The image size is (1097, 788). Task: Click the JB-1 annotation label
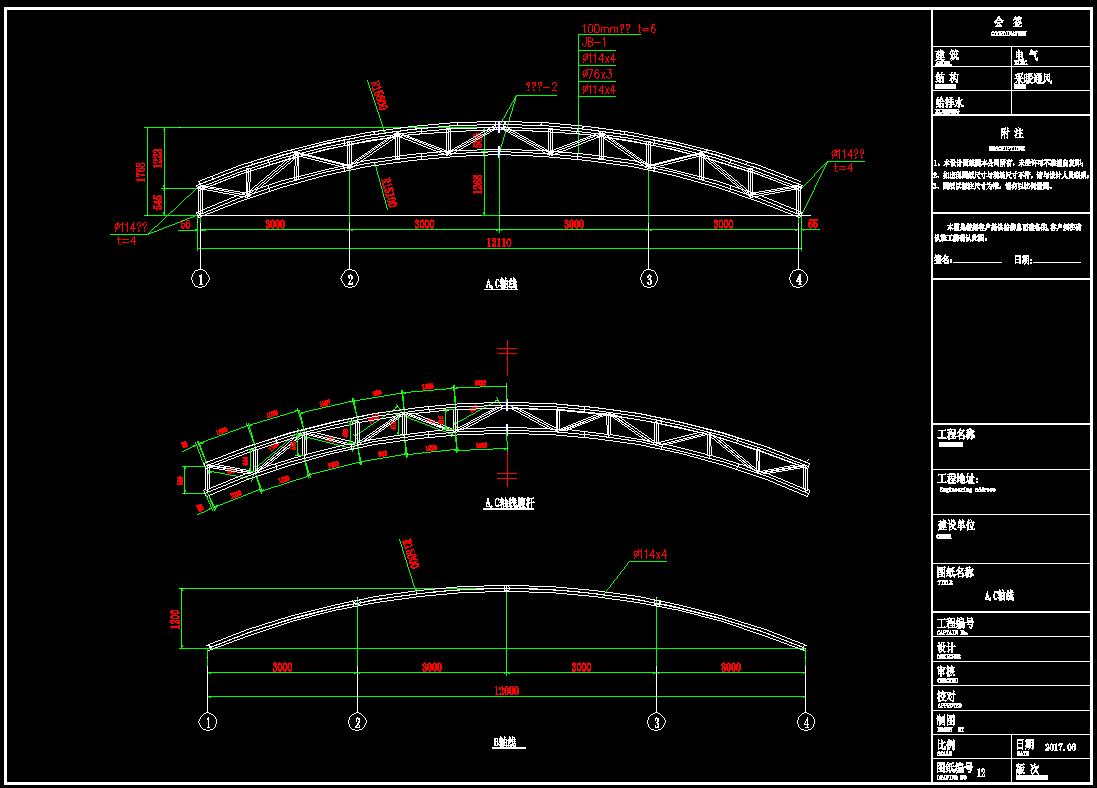click(x=594, y=43)
